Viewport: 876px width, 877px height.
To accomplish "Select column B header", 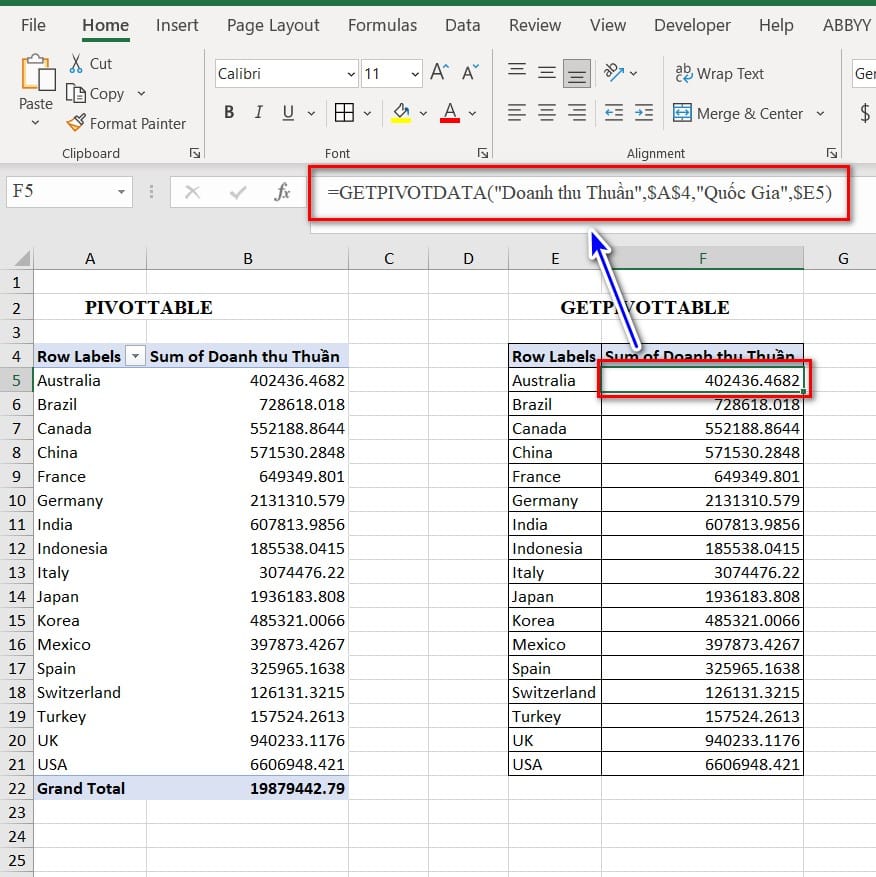I will tap(247, 258).
